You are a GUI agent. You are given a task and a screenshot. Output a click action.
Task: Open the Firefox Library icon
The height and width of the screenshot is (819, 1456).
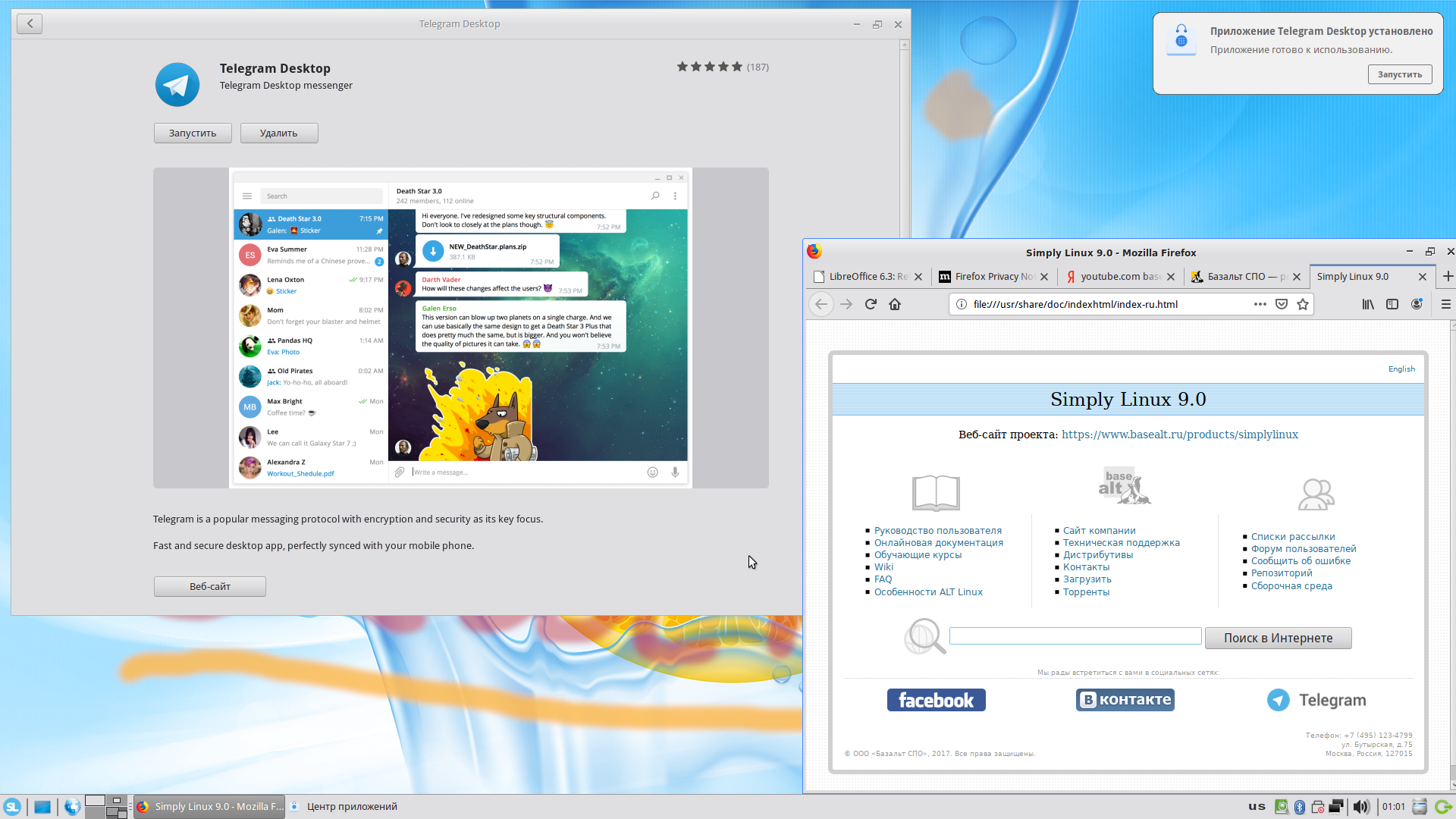click(1368, 304)
